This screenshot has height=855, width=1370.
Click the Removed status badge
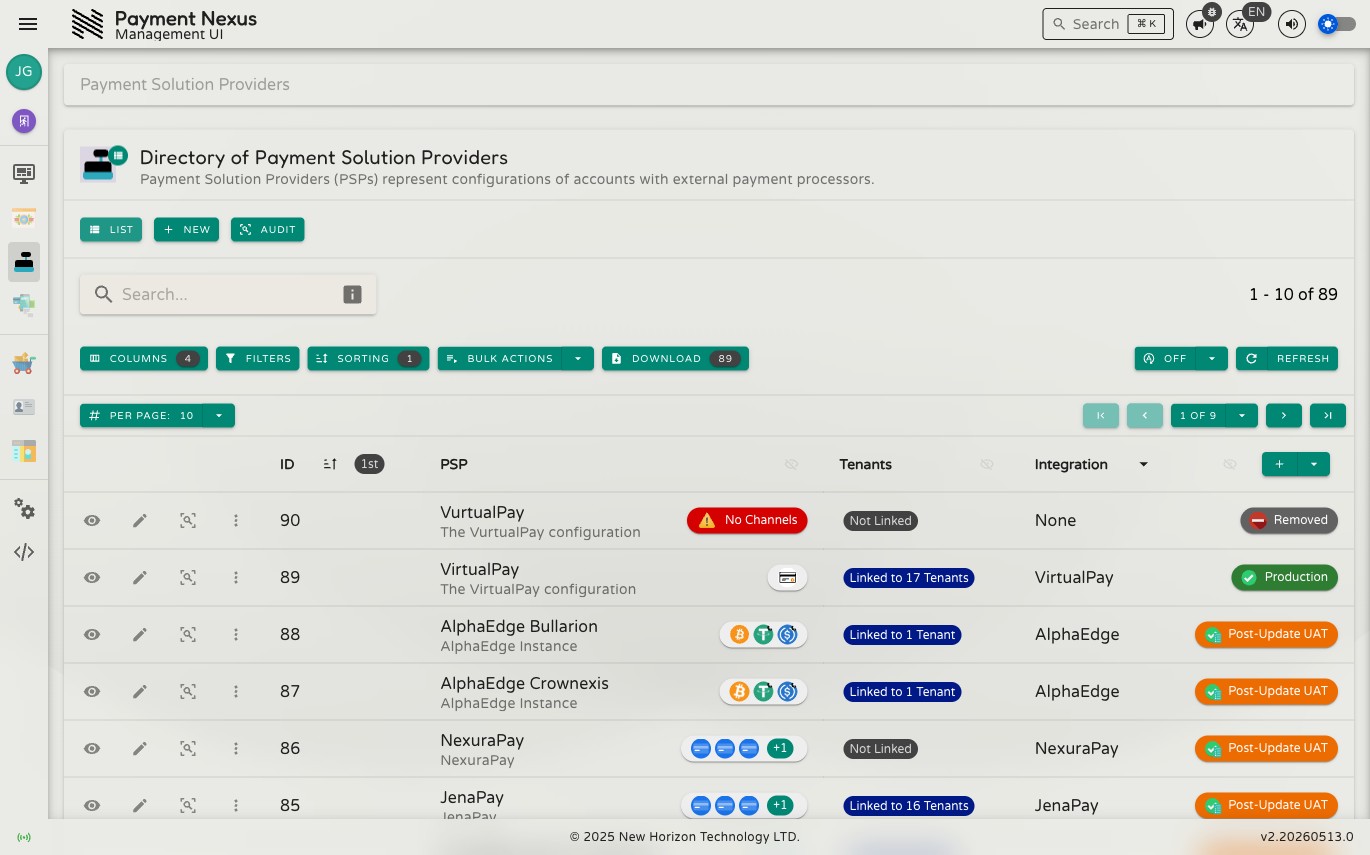coord(1289,520)
